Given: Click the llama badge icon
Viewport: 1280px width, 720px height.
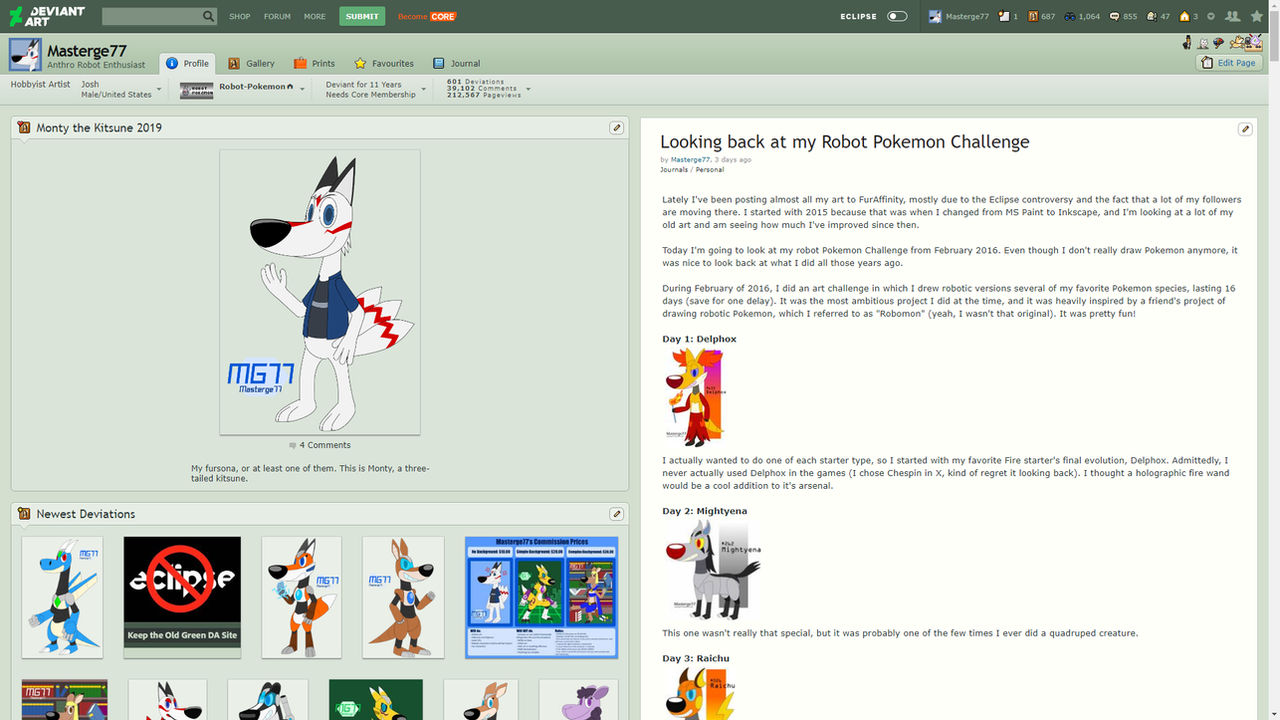Looking at the screenshot, I should [1237, 43].
